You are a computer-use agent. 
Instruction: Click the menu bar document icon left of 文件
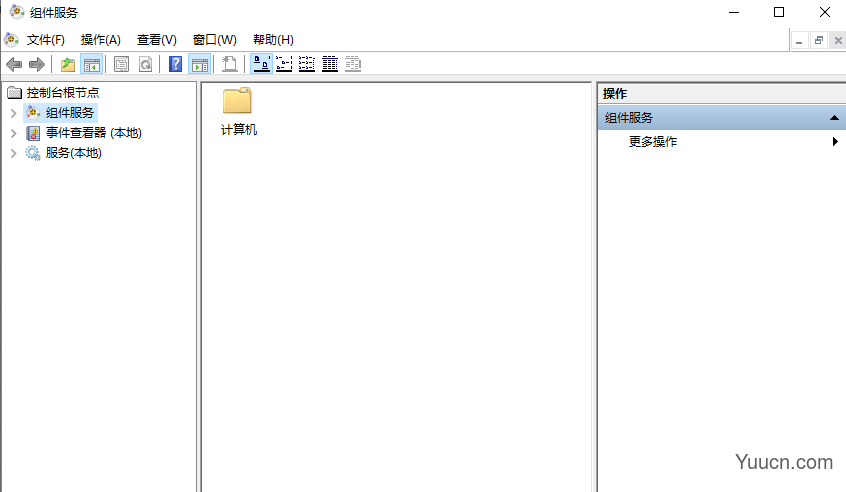pyautogui.click(x=11, y=39)
